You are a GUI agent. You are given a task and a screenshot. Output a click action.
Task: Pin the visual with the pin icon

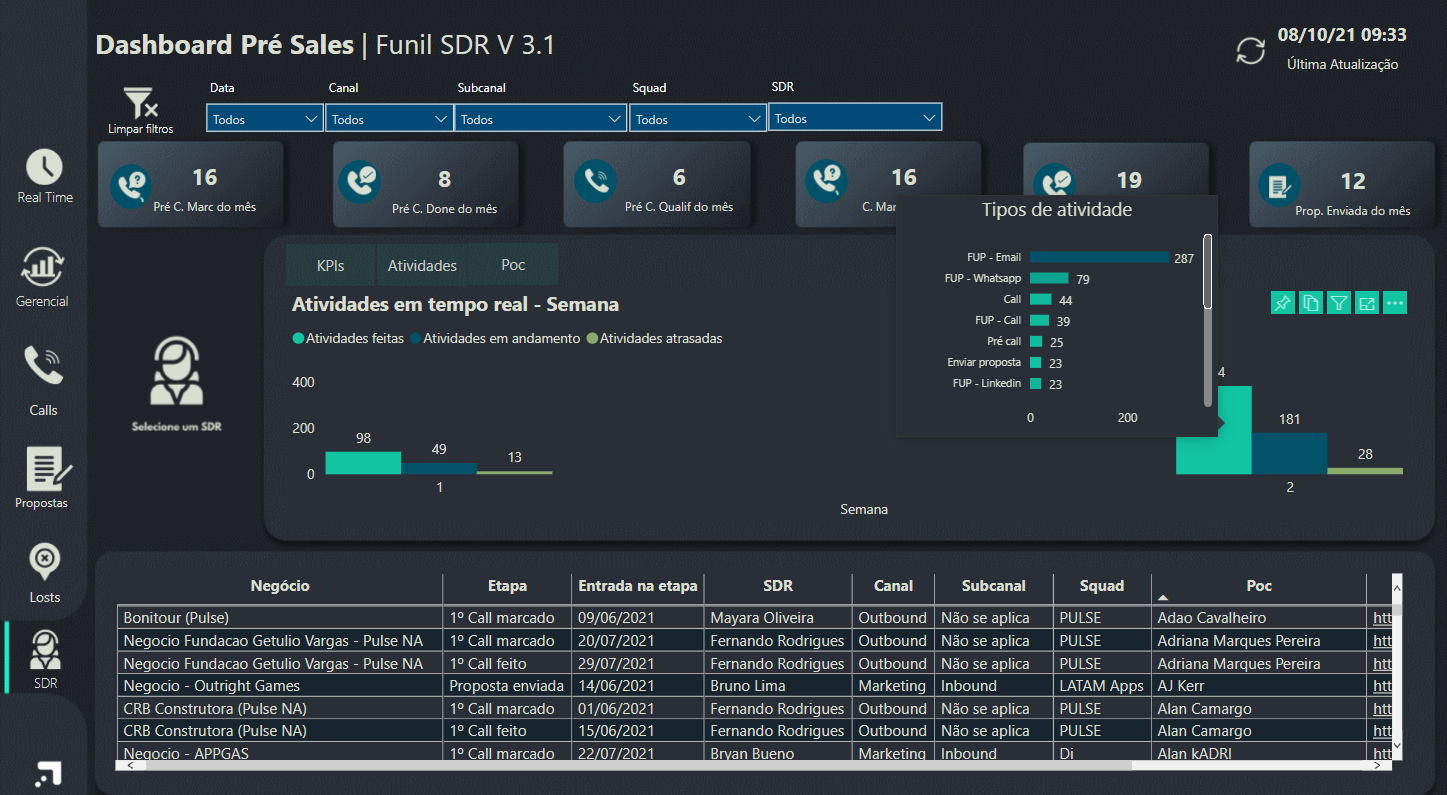click(1282, 303)
